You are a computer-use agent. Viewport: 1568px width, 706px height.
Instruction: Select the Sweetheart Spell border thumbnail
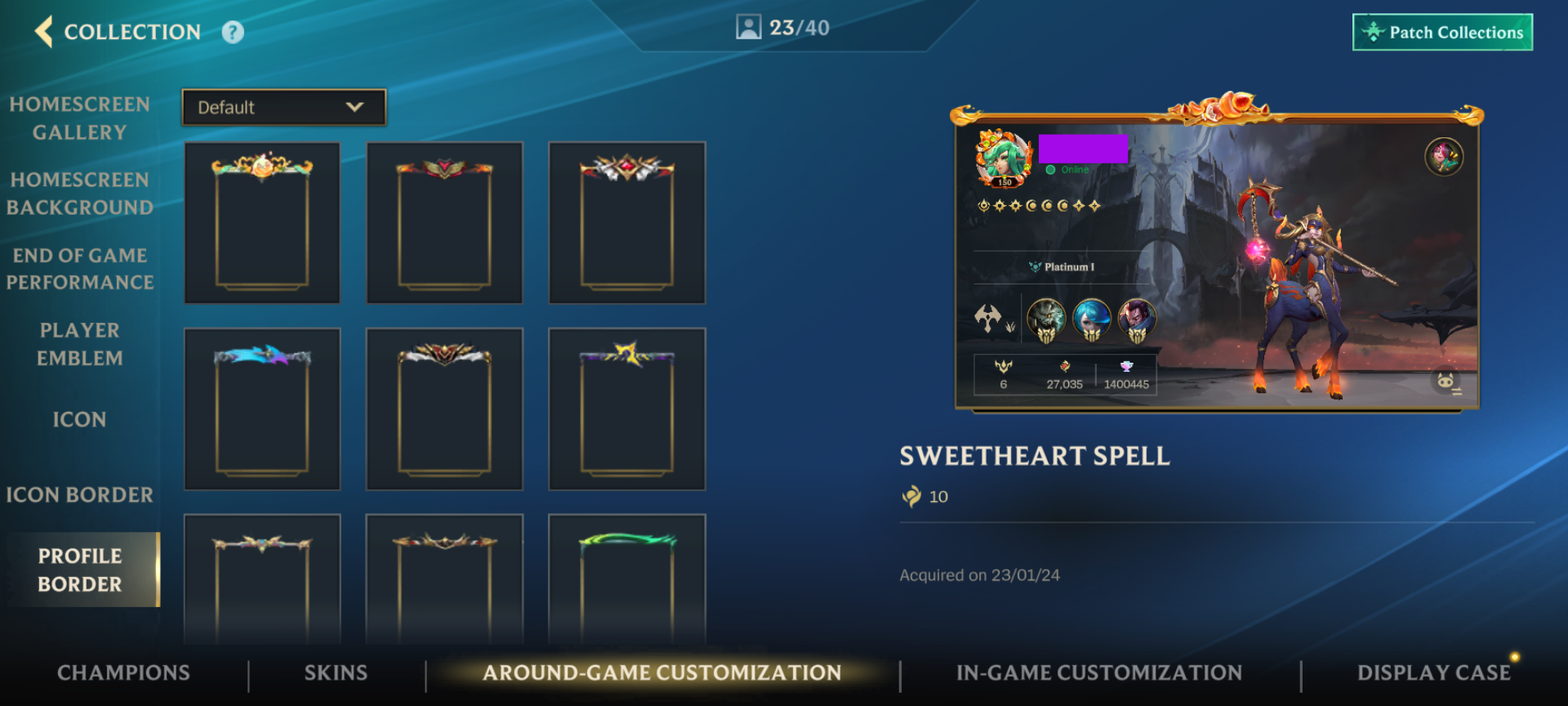[x=262, y=222]
